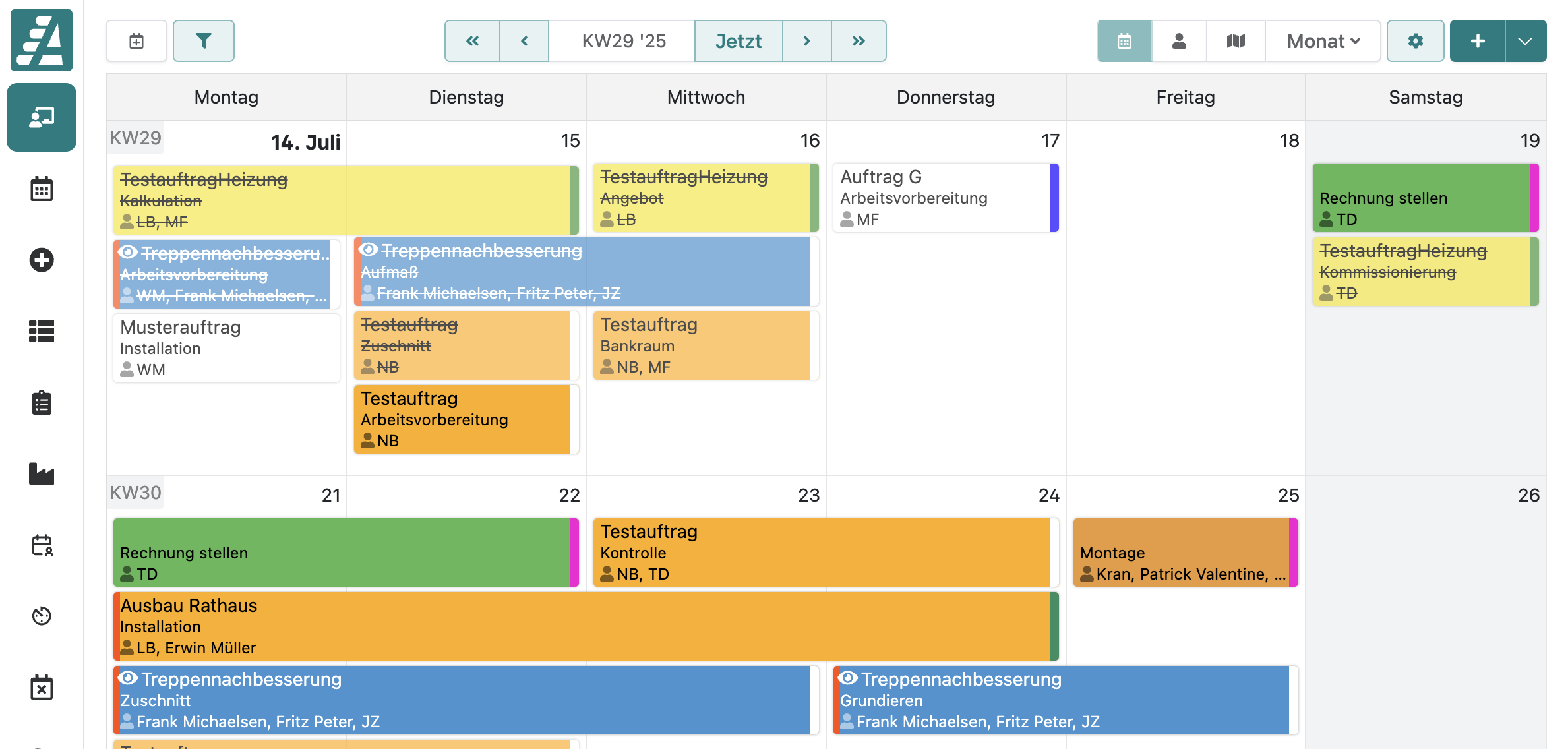Open the Monat view dropdown
The height and width of the screenshot is (749, 1568).
(1323, 41)
